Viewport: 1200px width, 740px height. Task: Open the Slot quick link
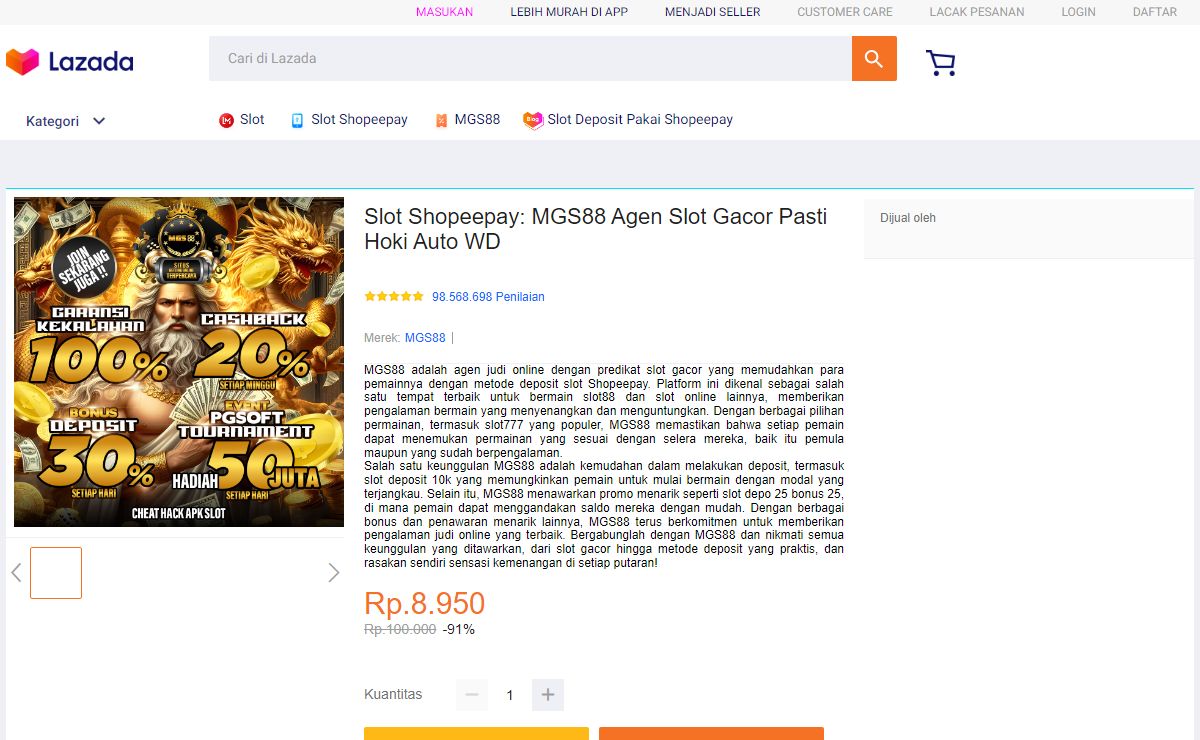252,120
